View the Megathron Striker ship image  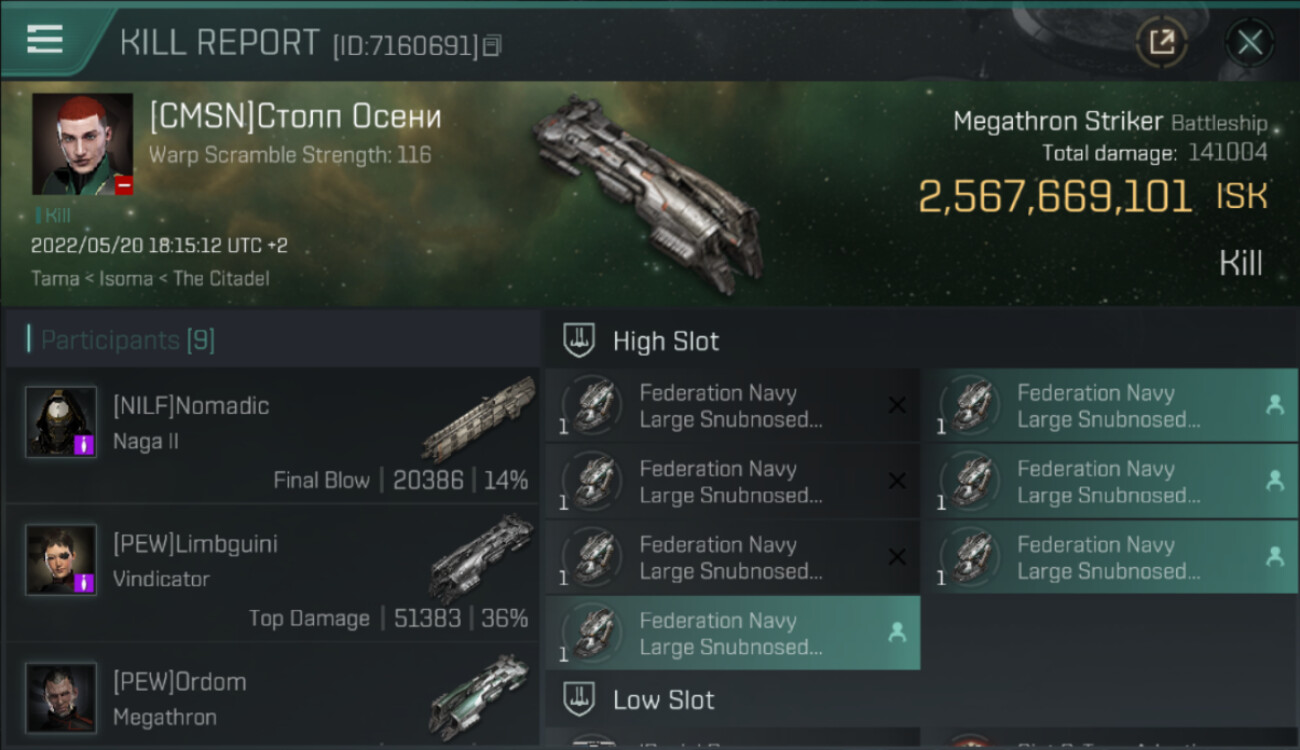648,190
